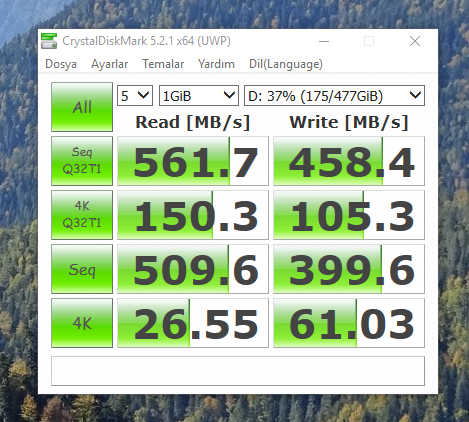
Task: Click the CrystalDiskMark app icon in title bar
Action: click(49, 41)
